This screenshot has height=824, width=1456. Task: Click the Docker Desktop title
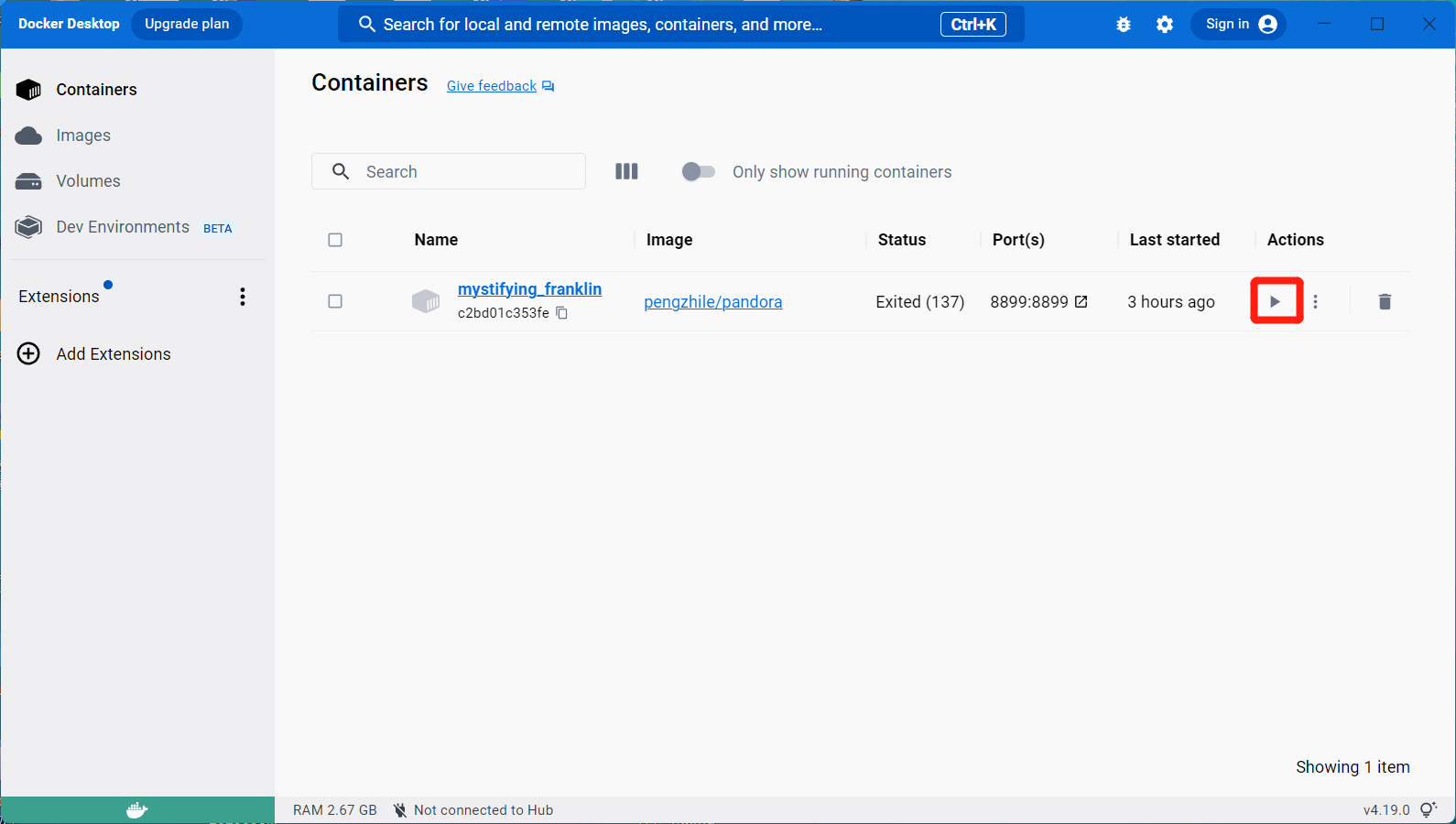pyautogui.click(x=69, y=24)
